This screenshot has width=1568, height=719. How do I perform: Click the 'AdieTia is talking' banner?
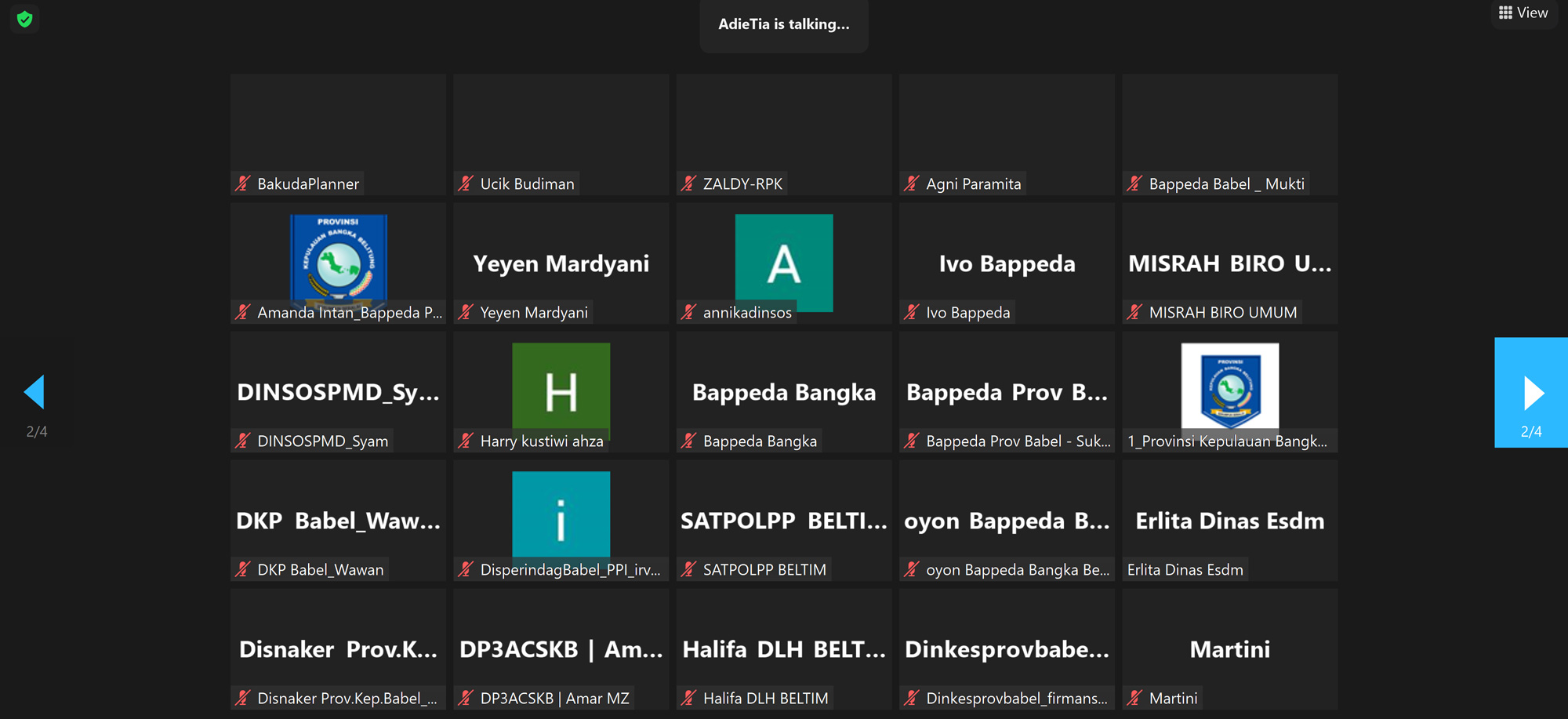(x=783, y=25)
